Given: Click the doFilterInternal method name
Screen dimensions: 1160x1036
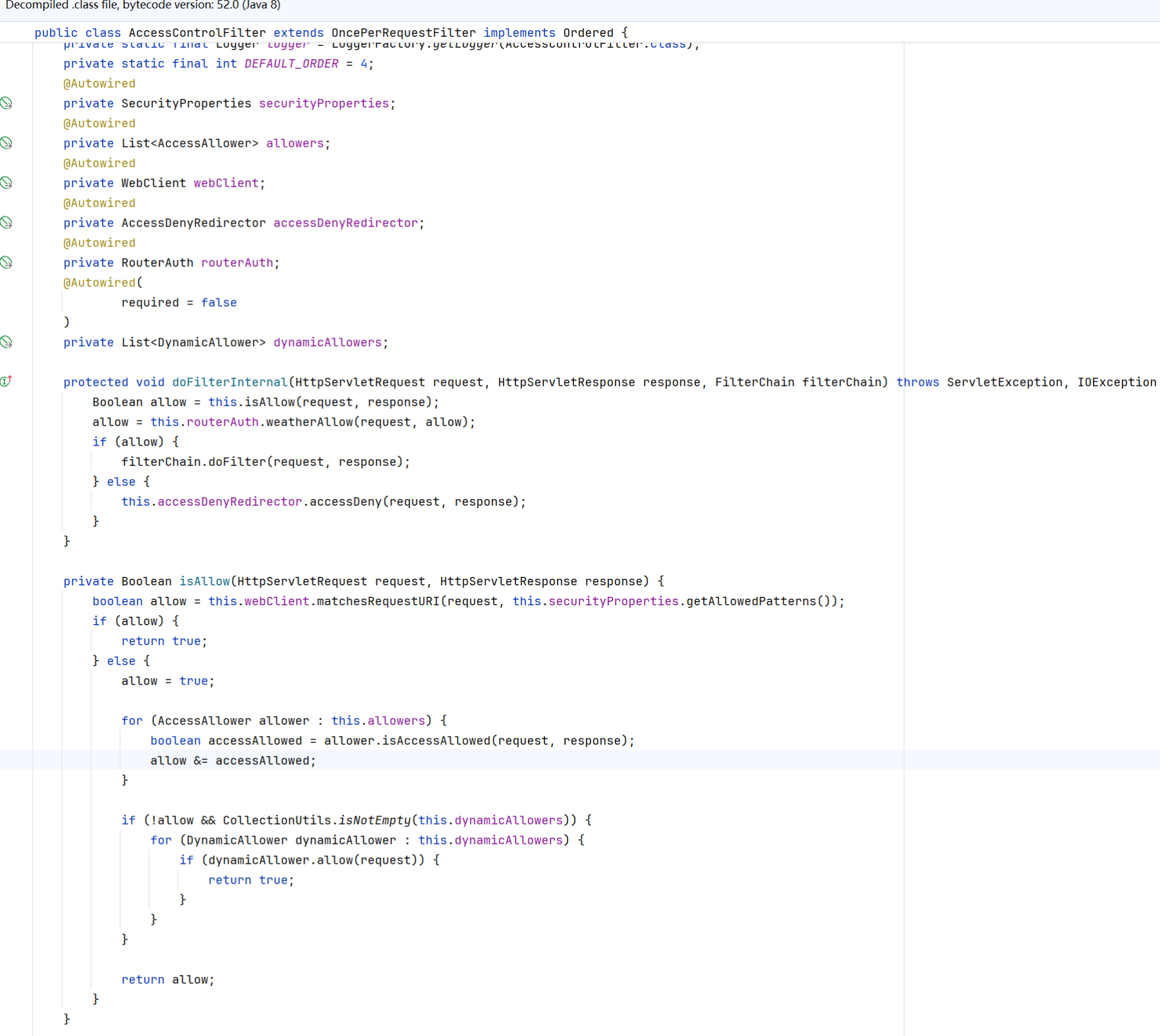Looking at the screenshot, I should 230,382.
